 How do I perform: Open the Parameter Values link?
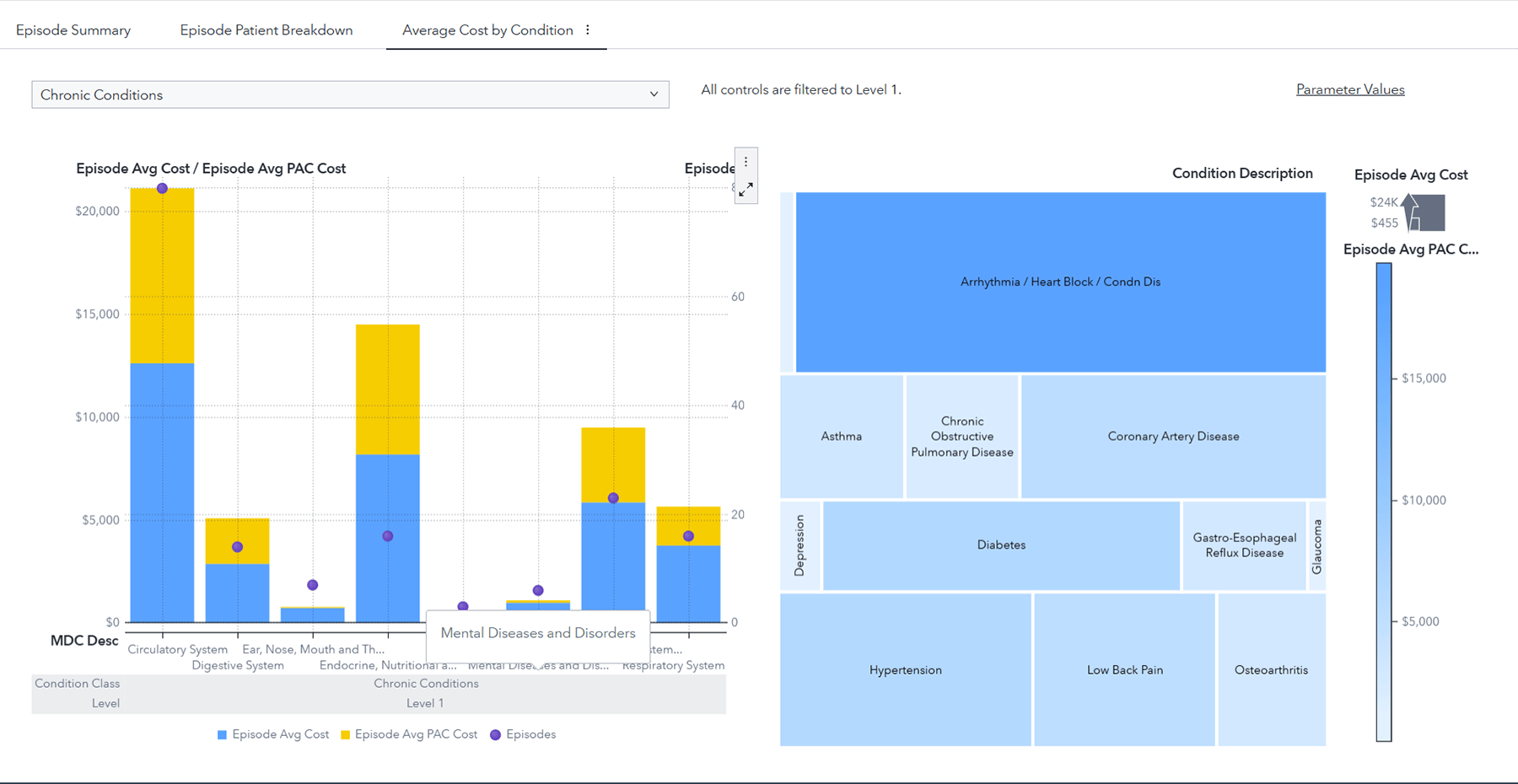(1349, 89)
